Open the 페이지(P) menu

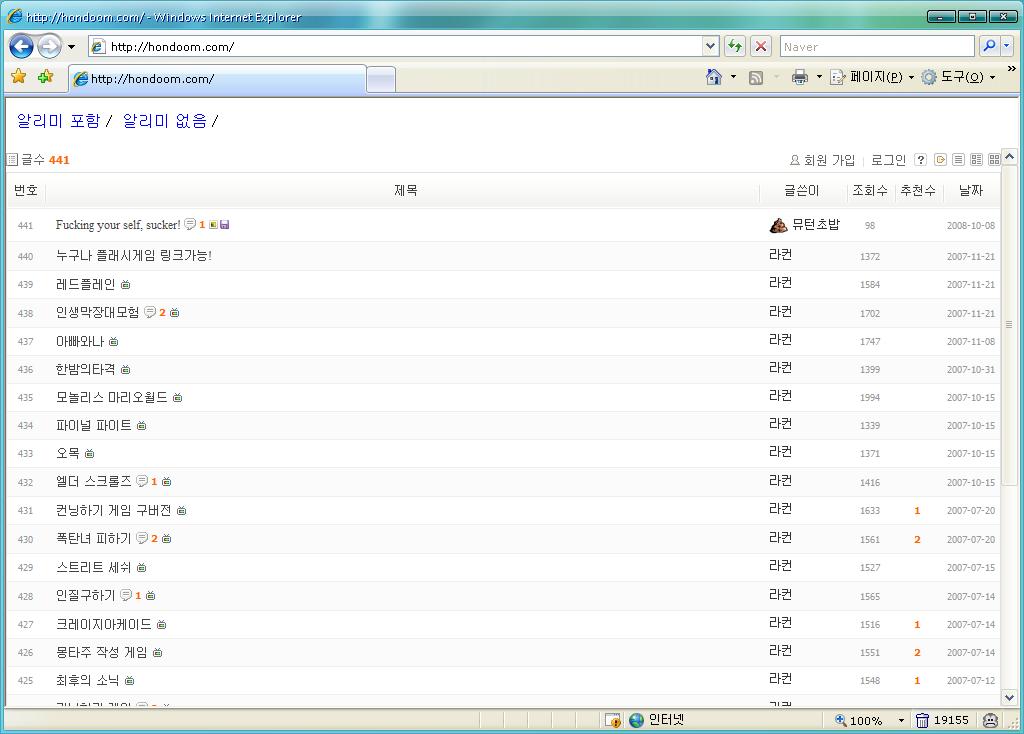(871, 77)
